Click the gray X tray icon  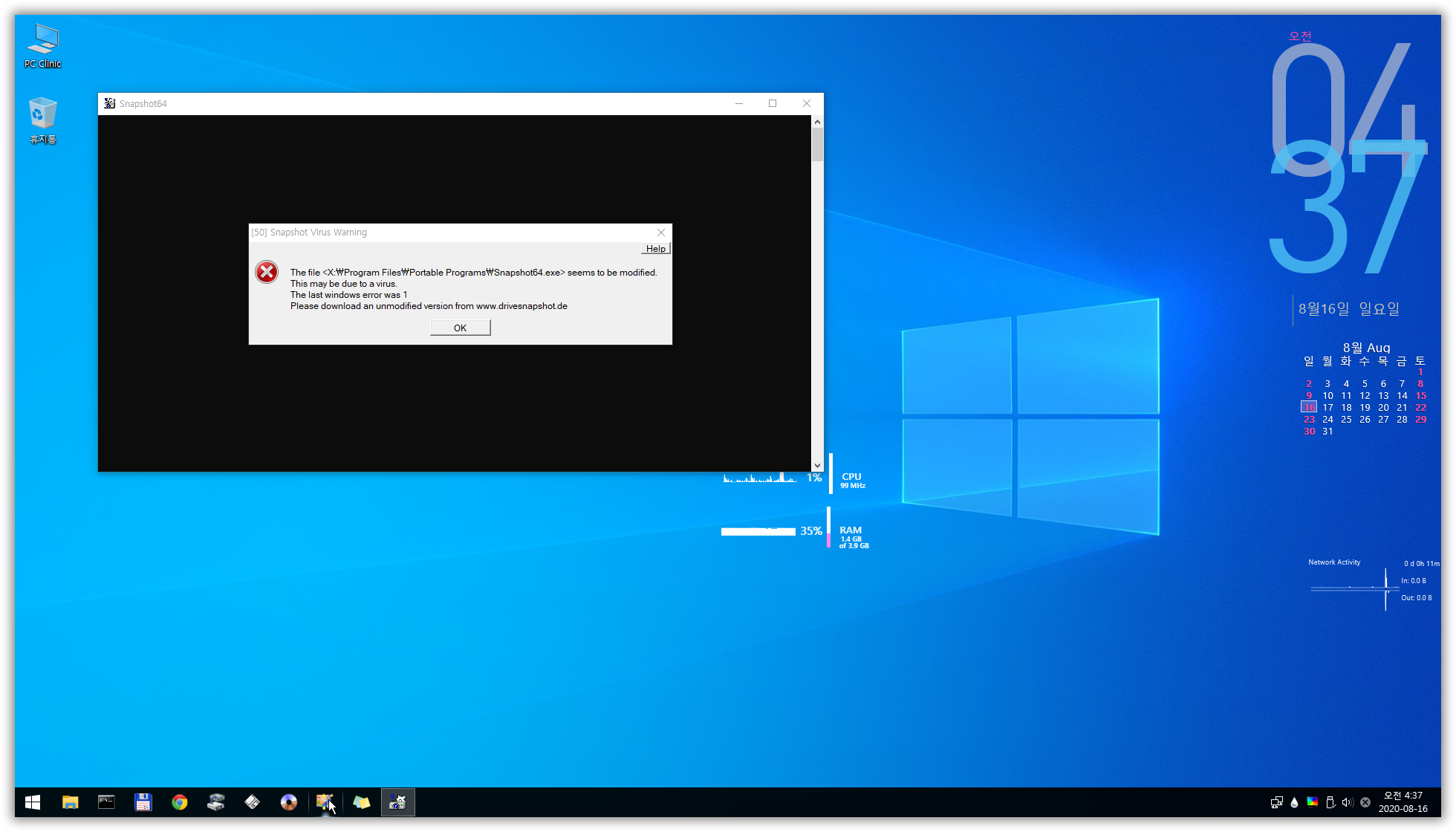click(x=1365, y=802)
